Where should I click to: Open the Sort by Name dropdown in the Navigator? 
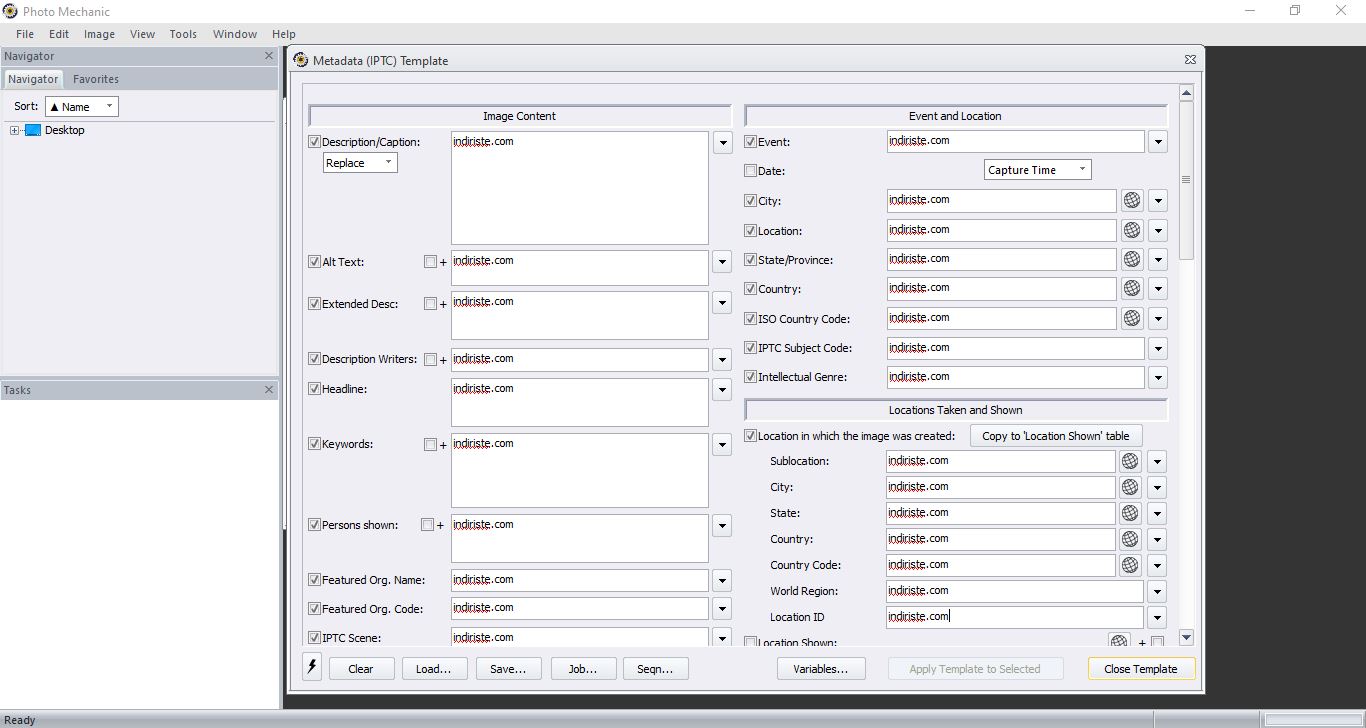pos(82,107)
